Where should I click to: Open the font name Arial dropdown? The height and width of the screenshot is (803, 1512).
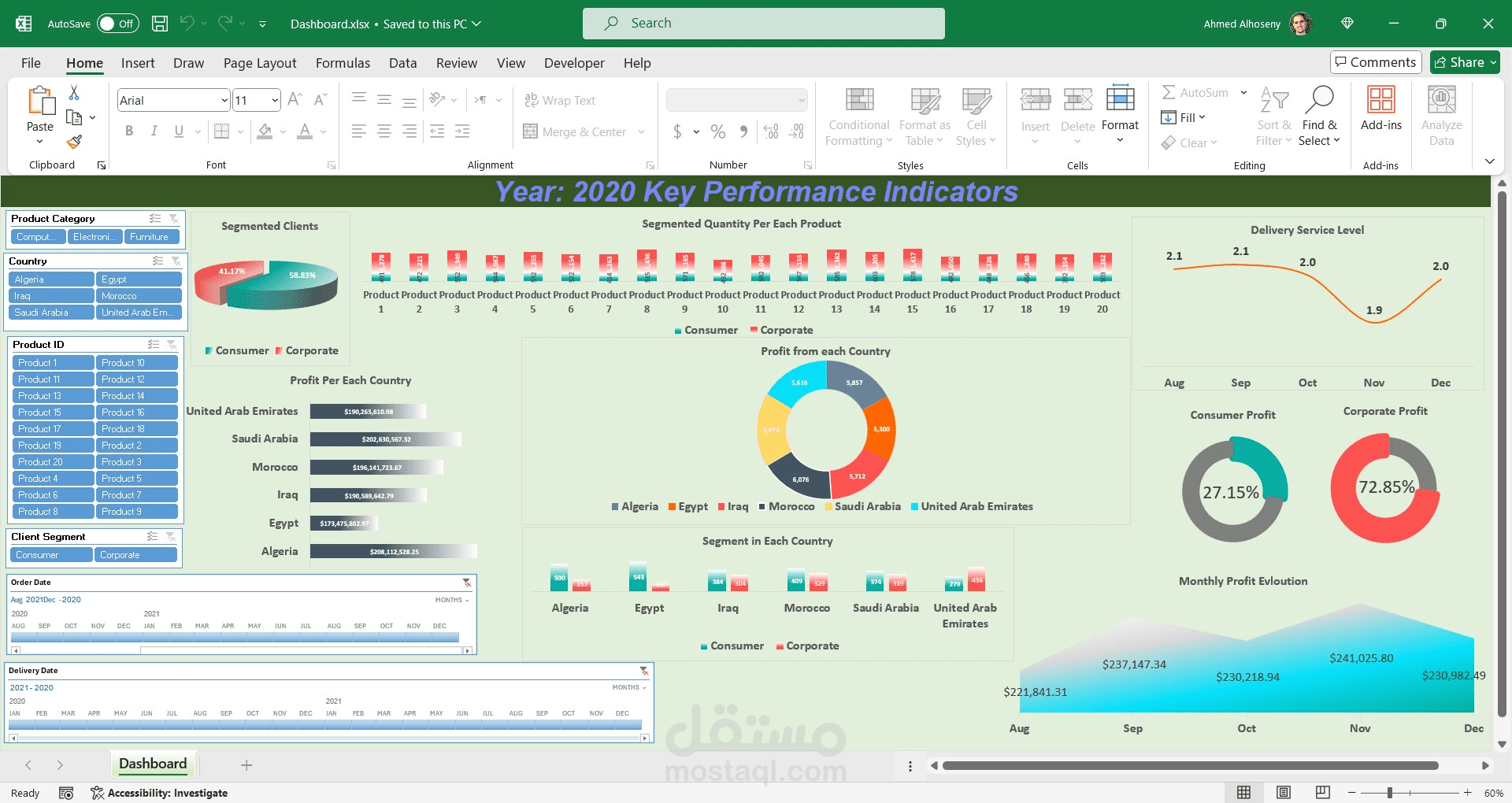coord(224,100)
